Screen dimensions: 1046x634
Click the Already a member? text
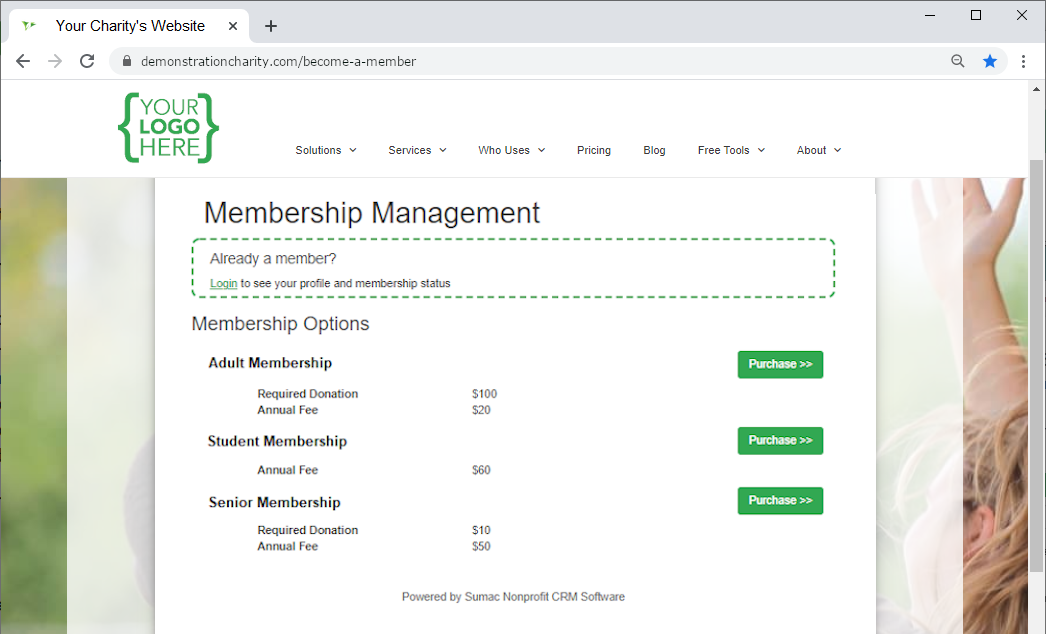[x=273, y=259]
